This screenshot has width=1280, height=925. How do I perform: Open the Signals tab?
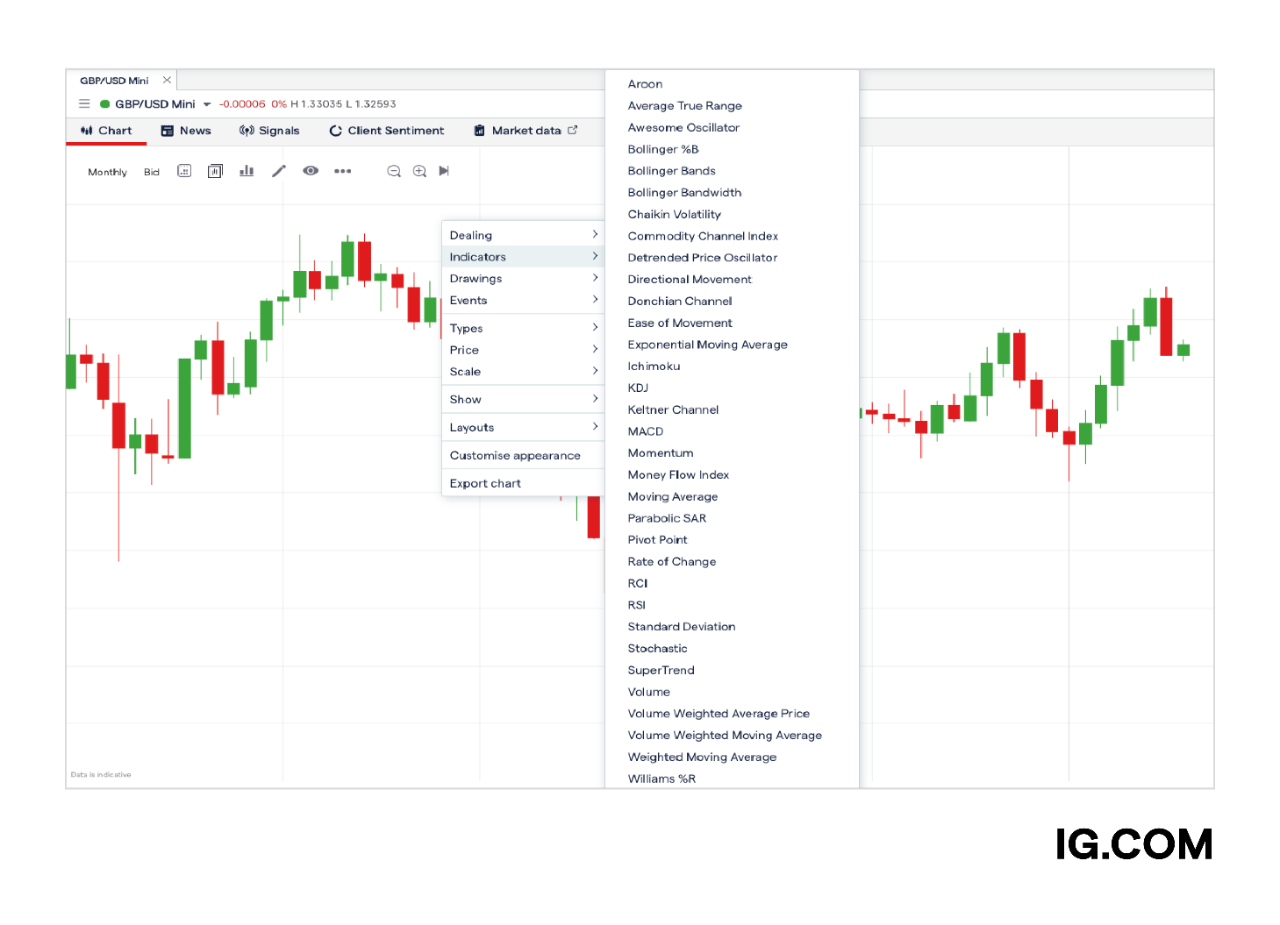pos(269,131)
